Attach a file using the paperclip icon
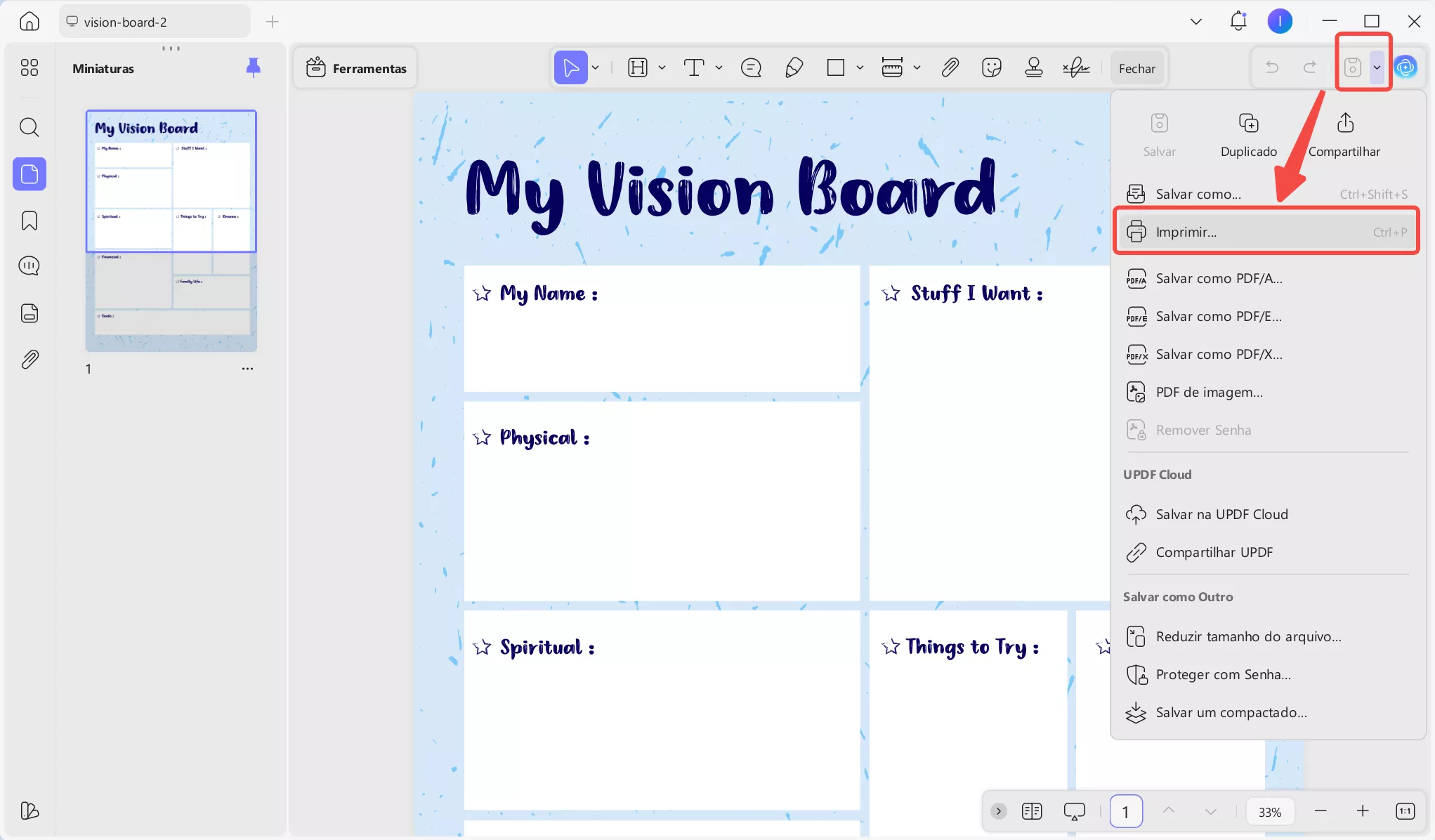The width and height of the screenshot is (1435, 840). pos(950,67)
